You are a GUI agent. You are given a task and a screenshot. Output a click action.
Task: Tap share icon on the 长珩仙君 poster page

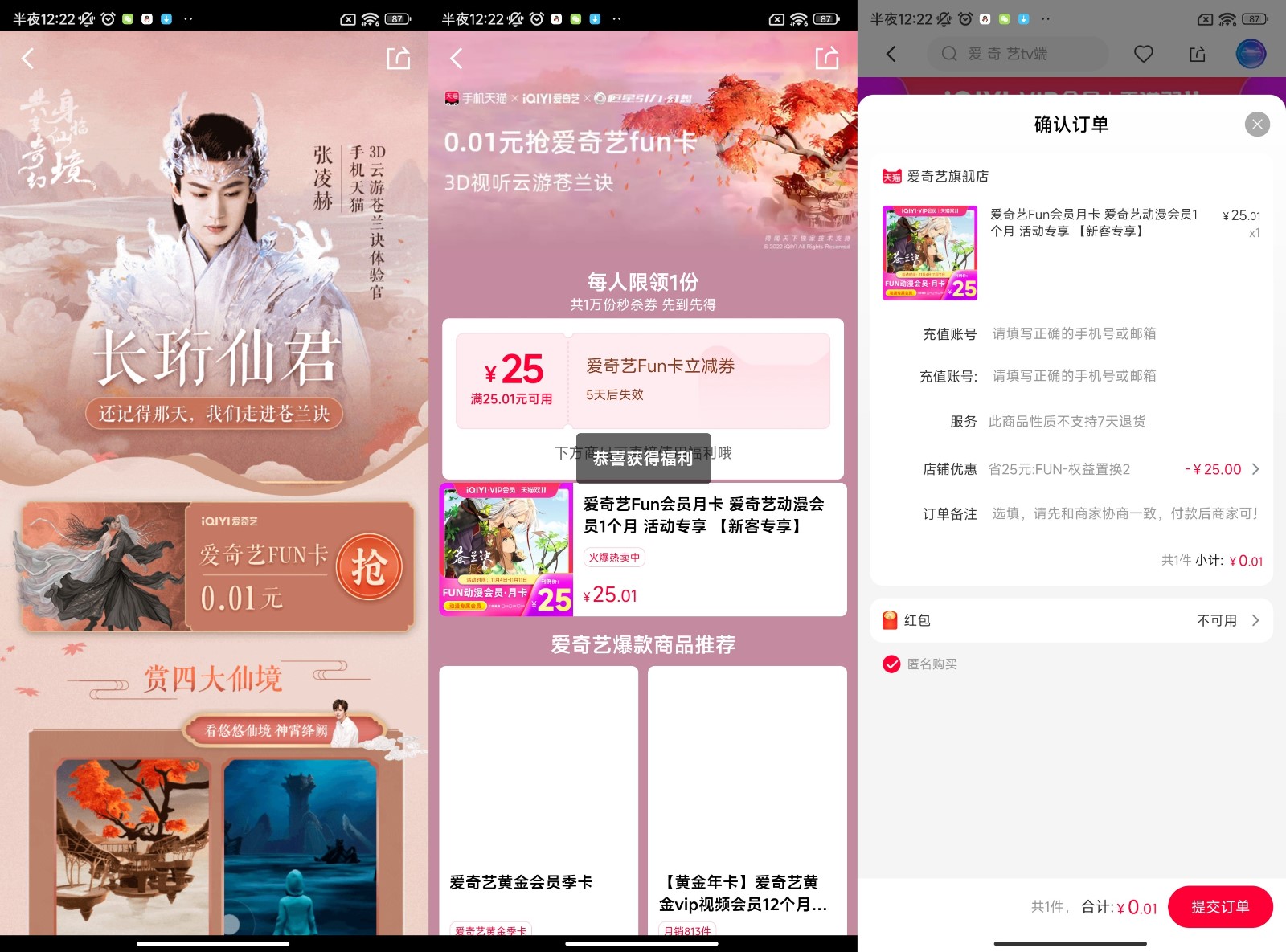399,59
